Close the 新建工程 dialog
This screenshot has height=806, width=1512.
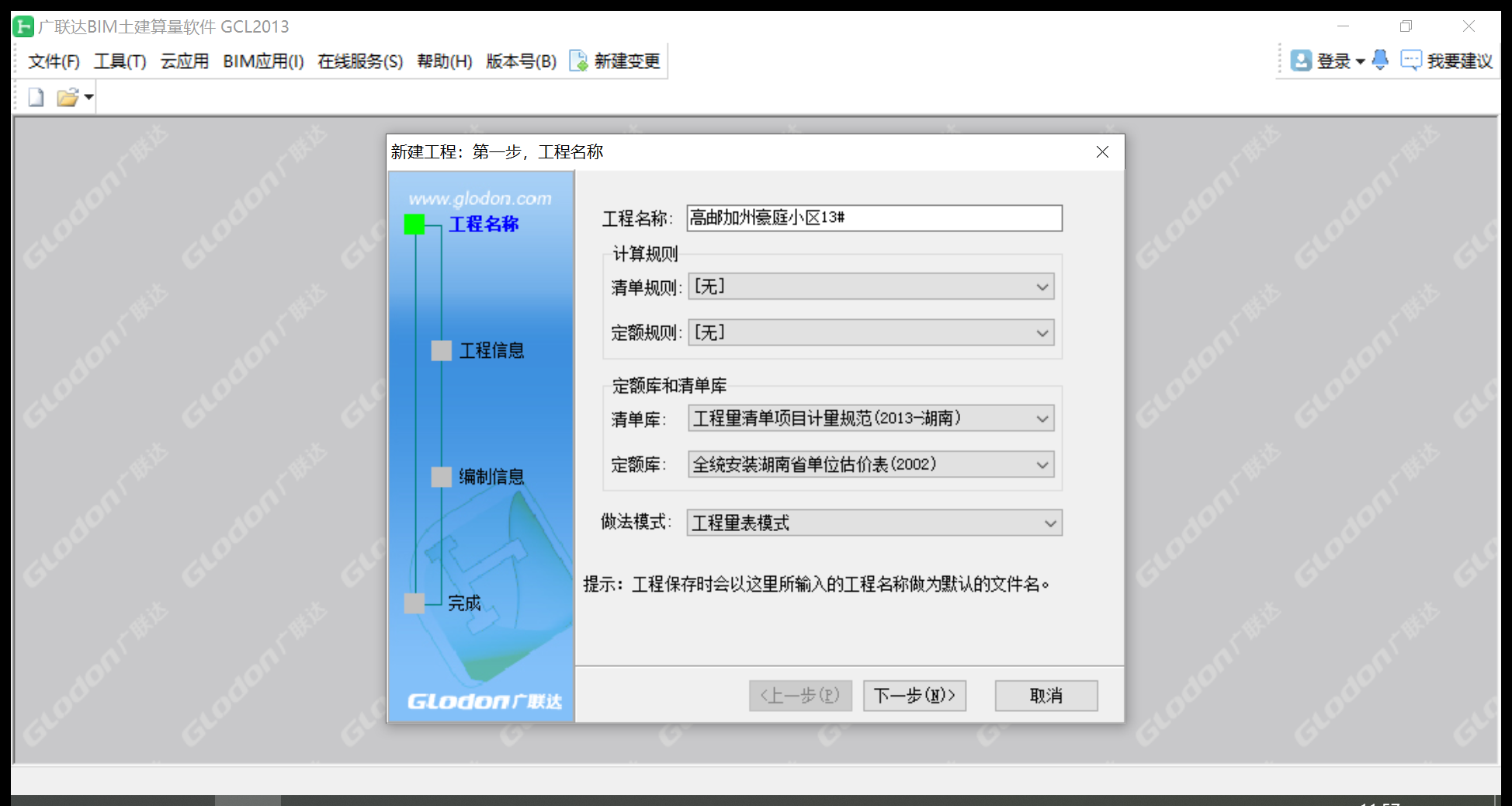click(x=1102, y=152)
